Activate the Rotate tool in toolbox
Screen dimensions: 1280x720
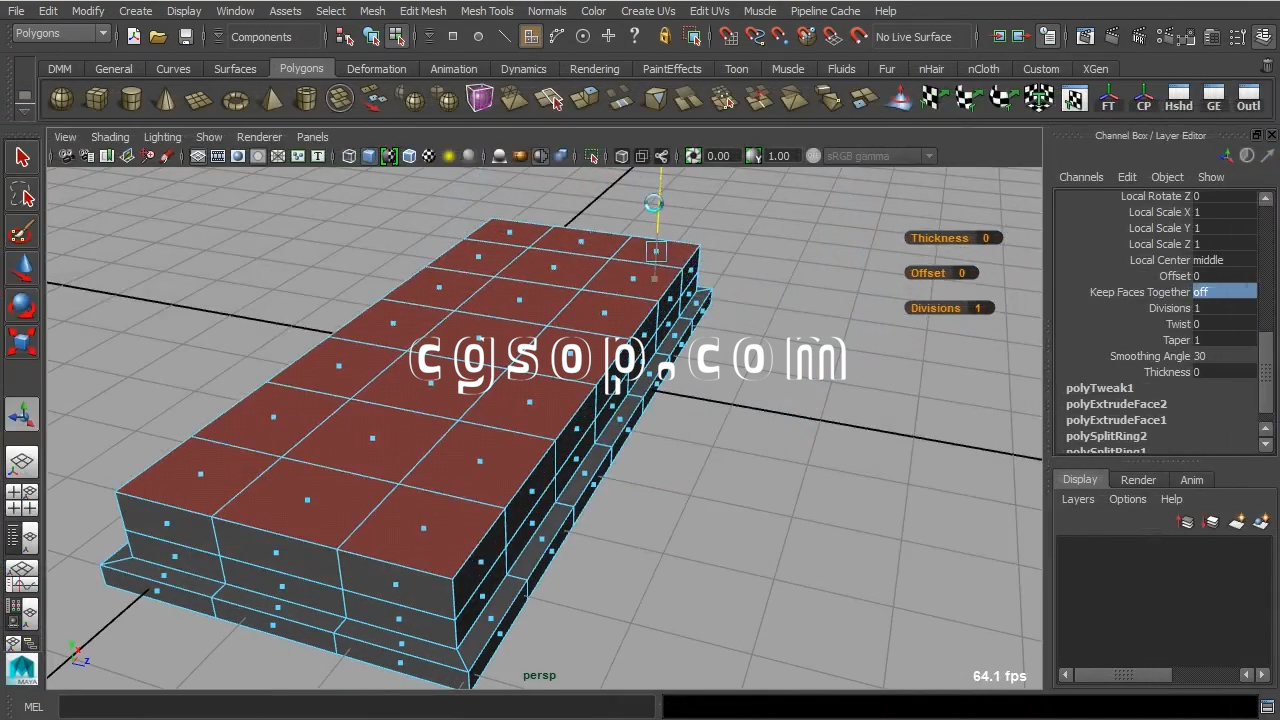coord(22,305)
